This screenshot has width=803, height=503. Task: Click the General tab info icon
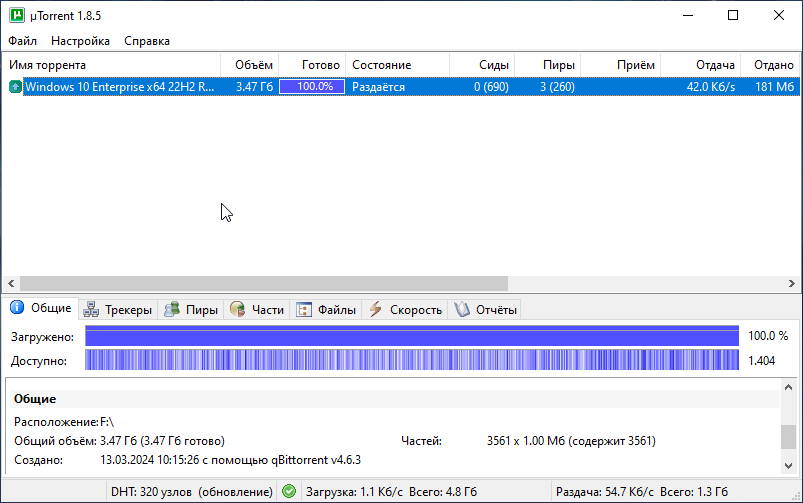[x=17, y=308]
